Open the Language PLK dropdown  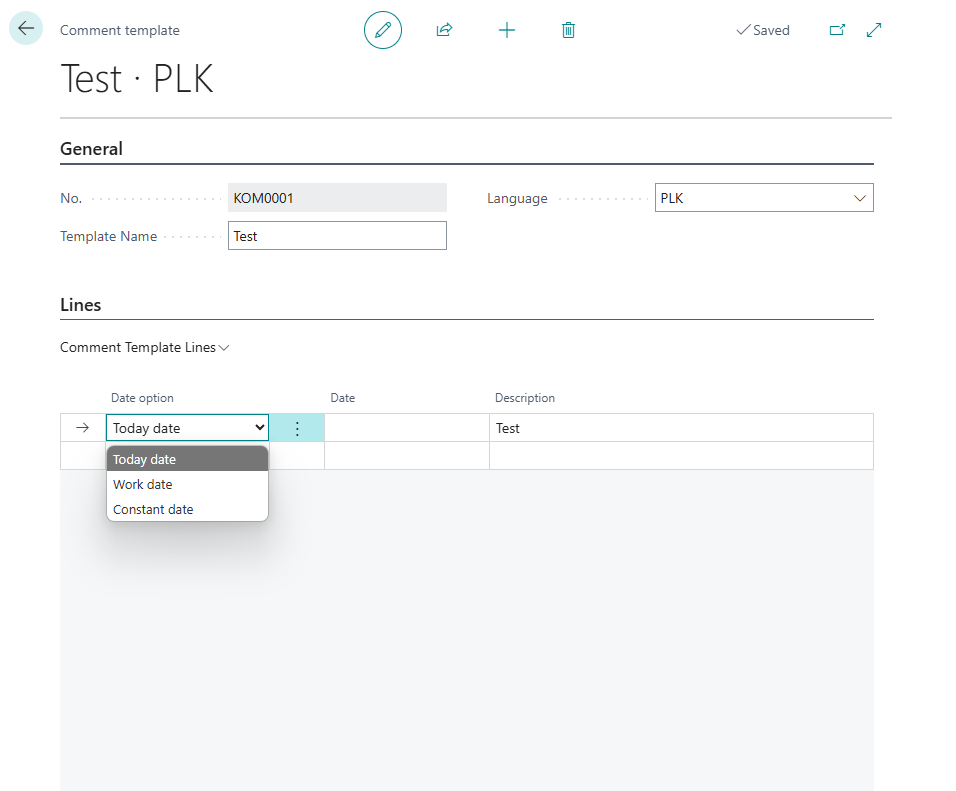click(763, 198)
